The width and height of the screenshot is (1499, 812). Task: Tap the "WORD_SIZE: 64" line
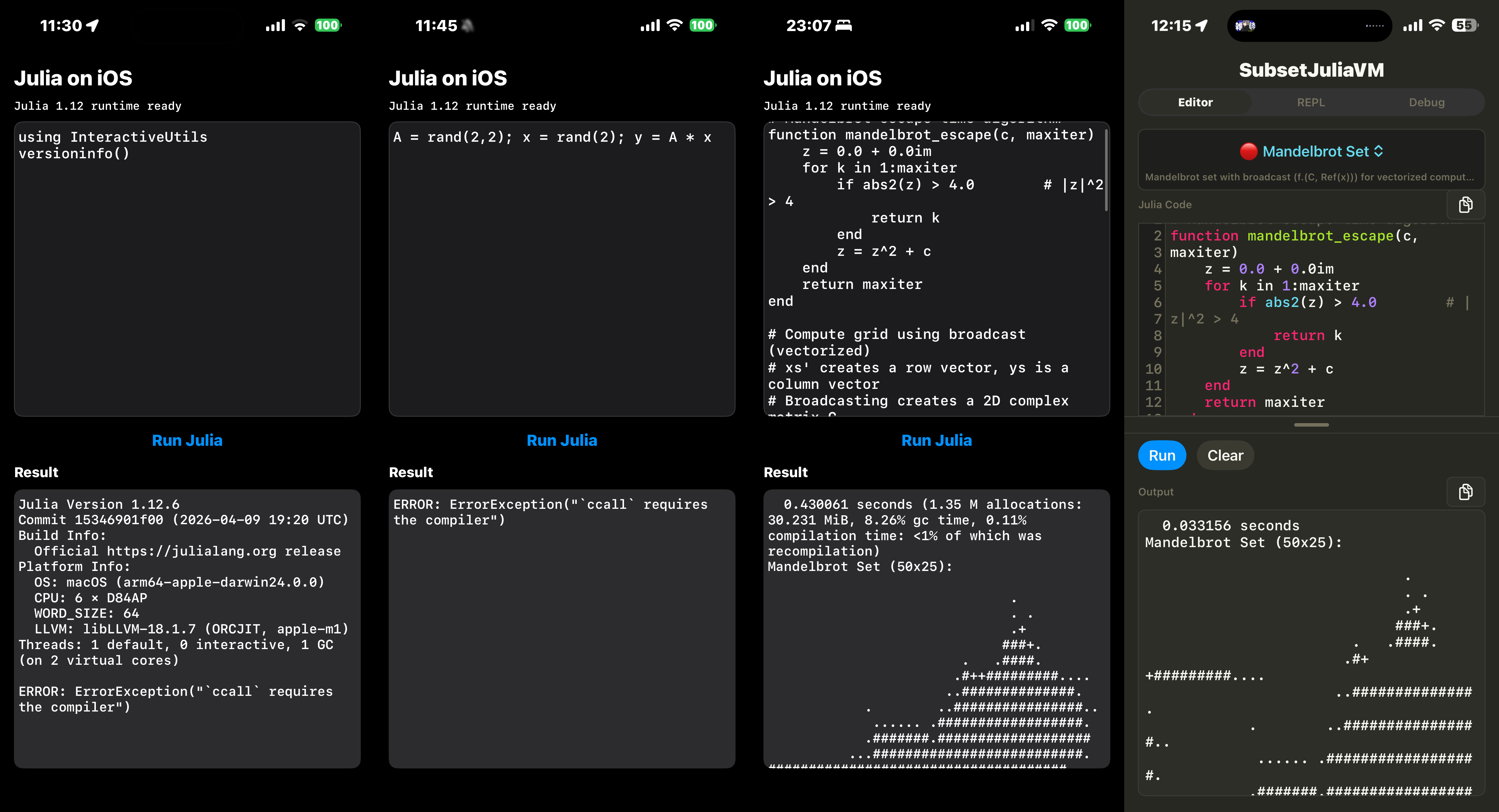pos(87,614)
